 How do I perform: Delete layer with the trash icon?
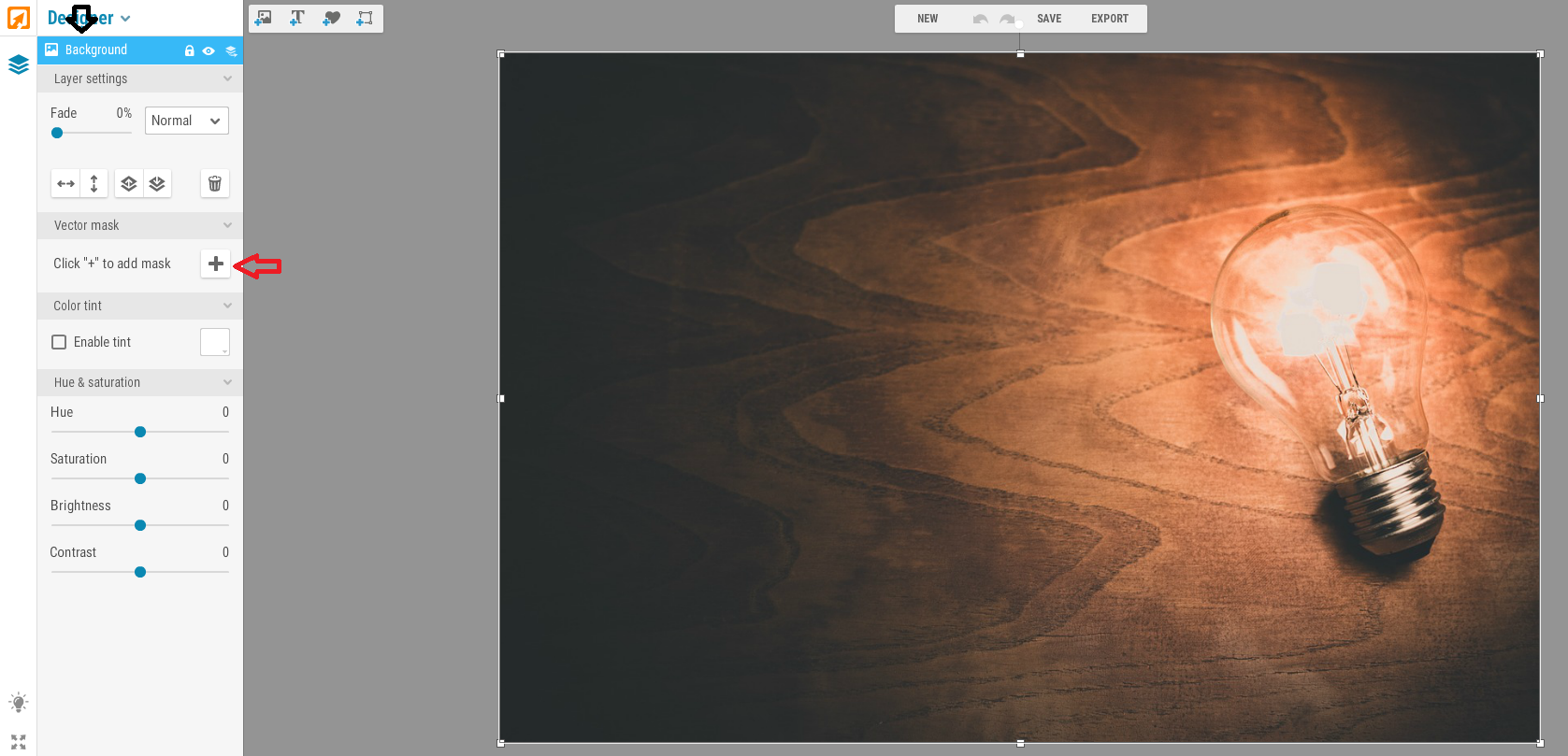(215, 184)
